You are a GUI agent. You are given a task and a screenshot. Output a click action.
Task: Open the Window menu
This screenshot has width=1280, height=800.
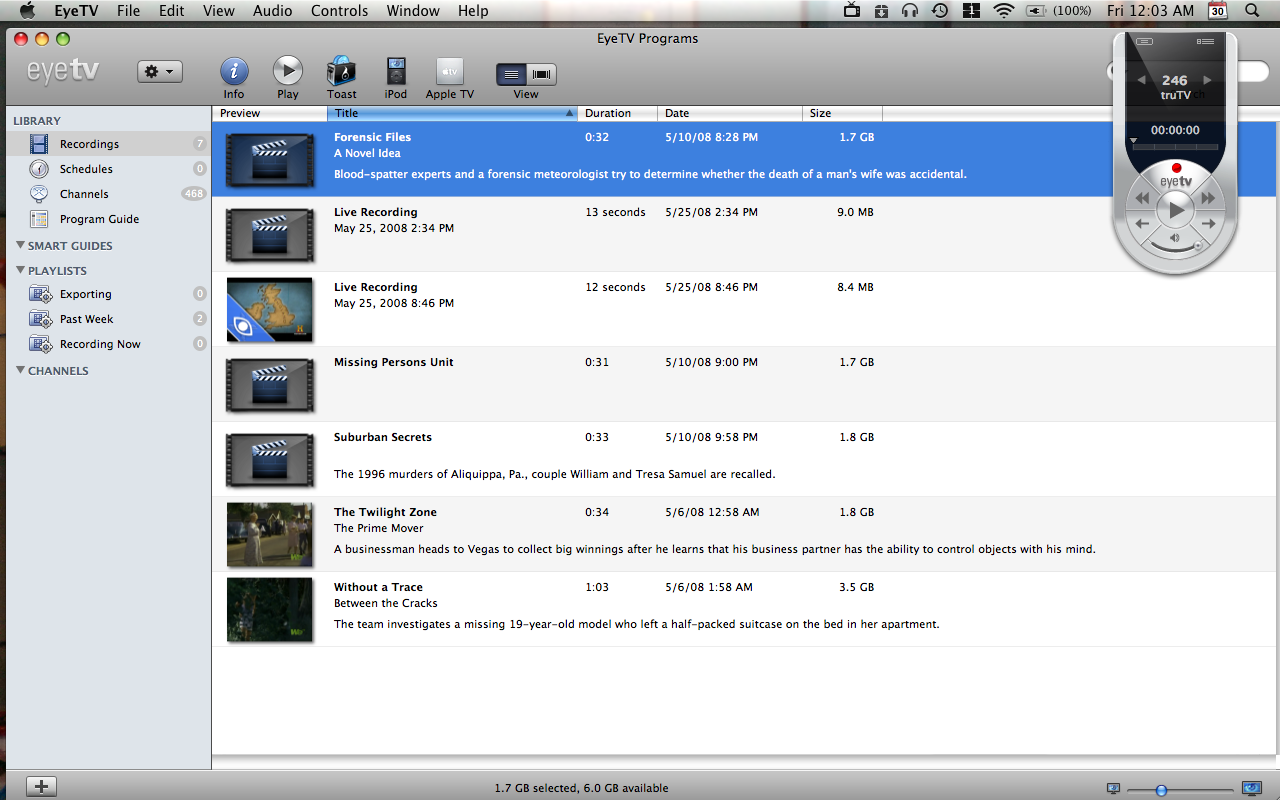tap(413, 11)
